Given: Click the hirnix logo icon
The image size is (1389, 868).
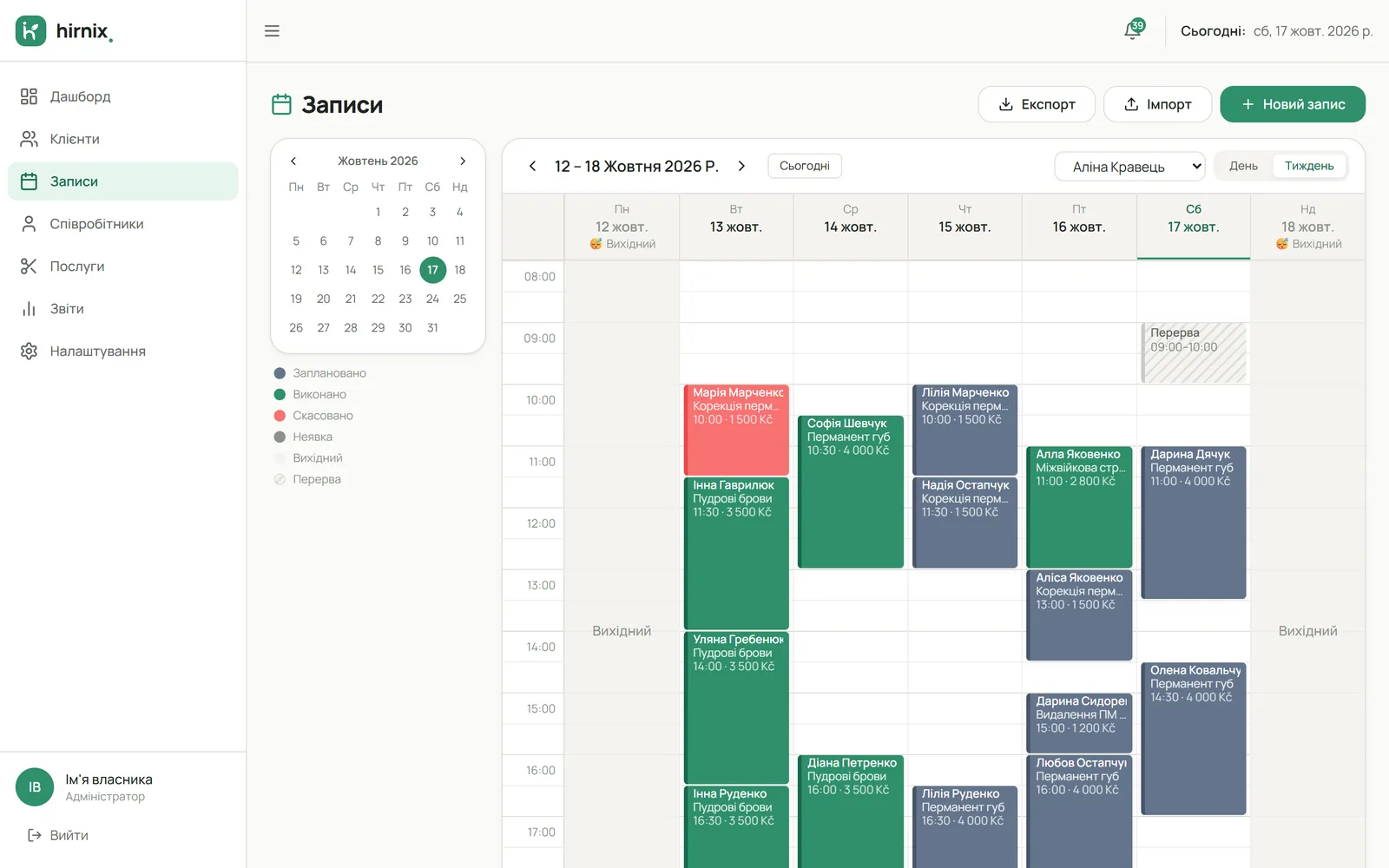Looking at the screenshot, I should click(30, 30).
